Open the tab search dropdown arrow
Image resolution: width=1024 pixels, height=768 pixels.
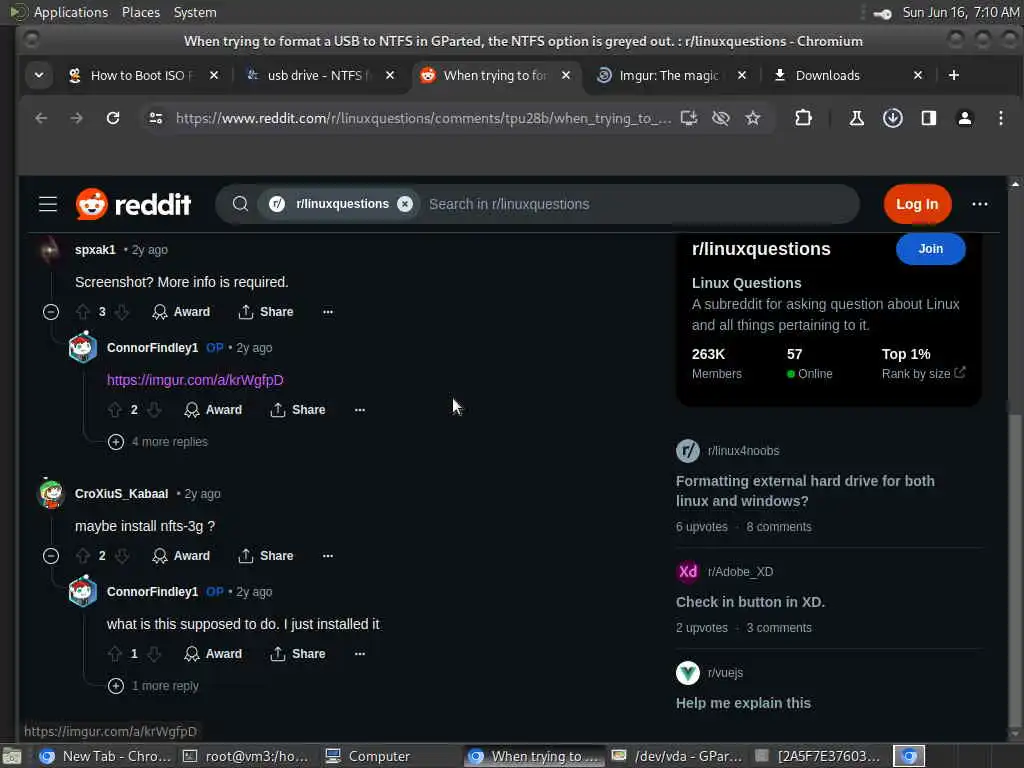coord(39,75)
